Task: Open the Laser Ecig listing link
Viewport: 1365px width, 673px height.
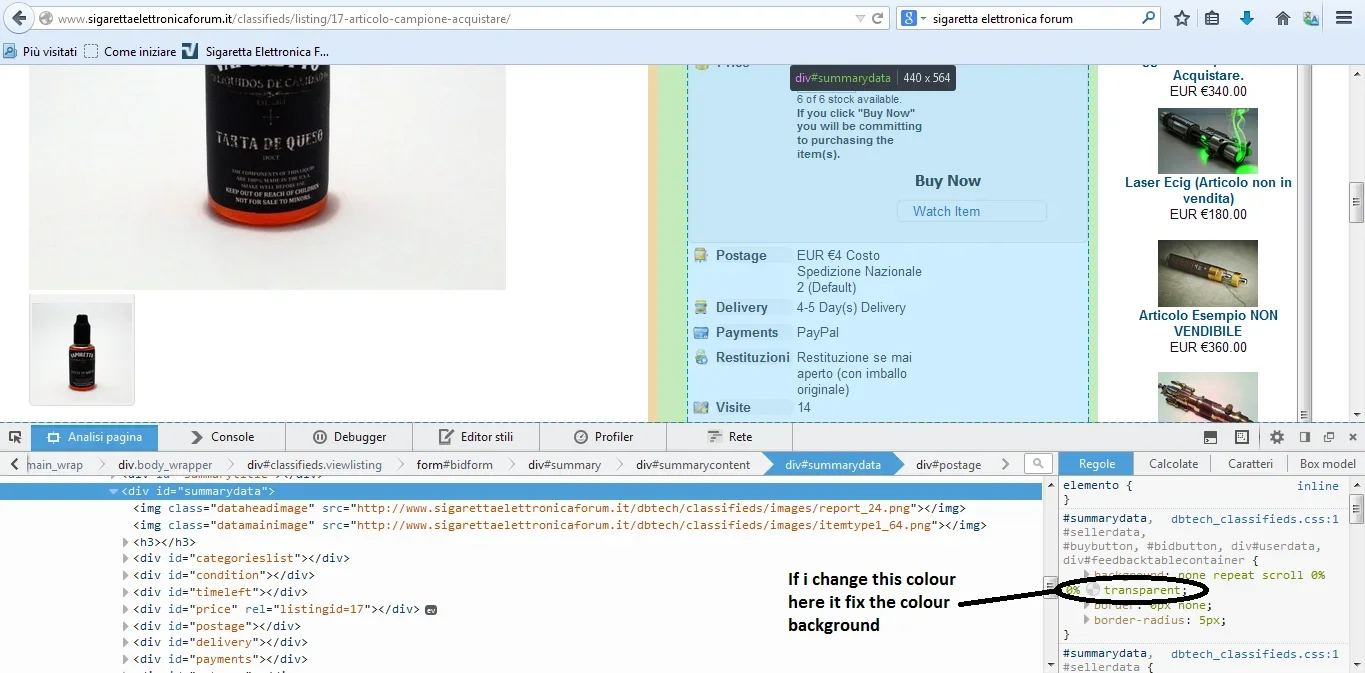Action: pyautogui.click(x=1208, y=190)
